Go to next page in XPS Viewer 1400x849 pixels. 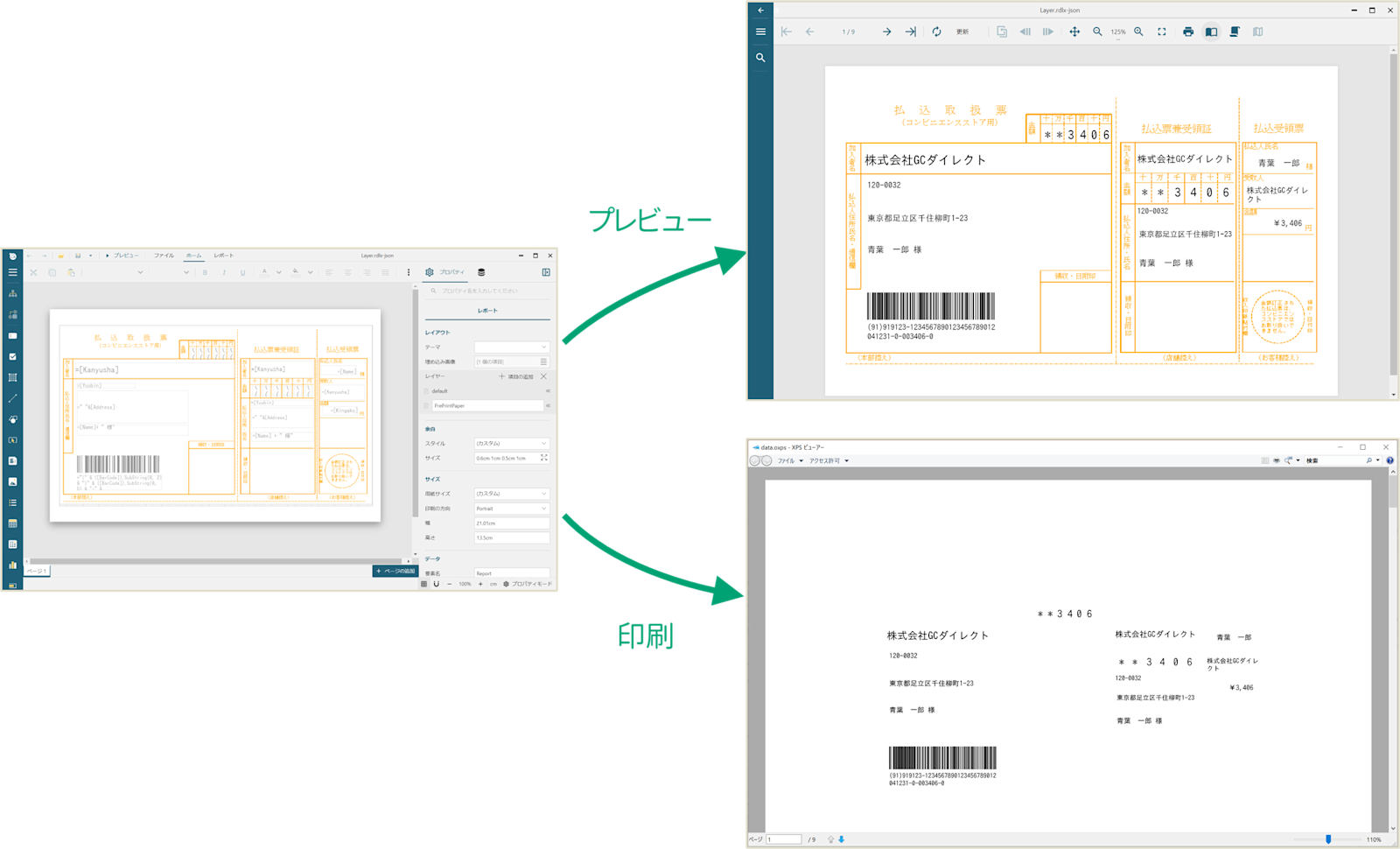842,839
